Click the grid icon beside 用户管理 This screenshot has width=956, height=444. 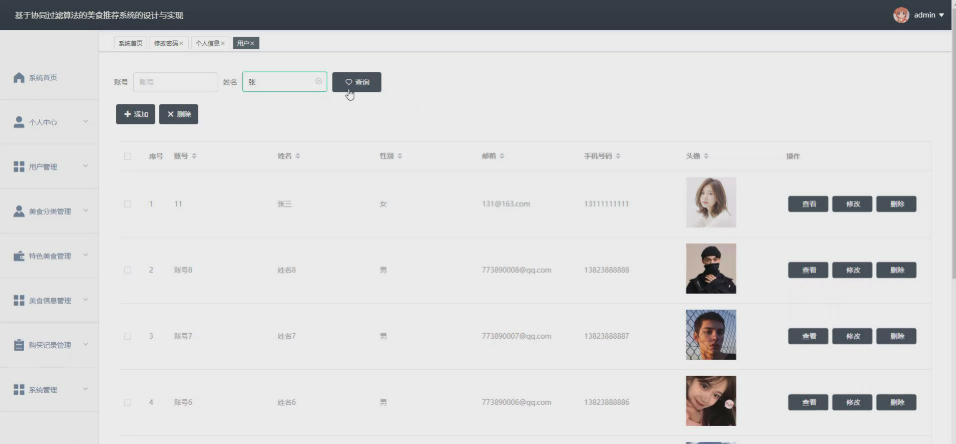pos(19,166)
